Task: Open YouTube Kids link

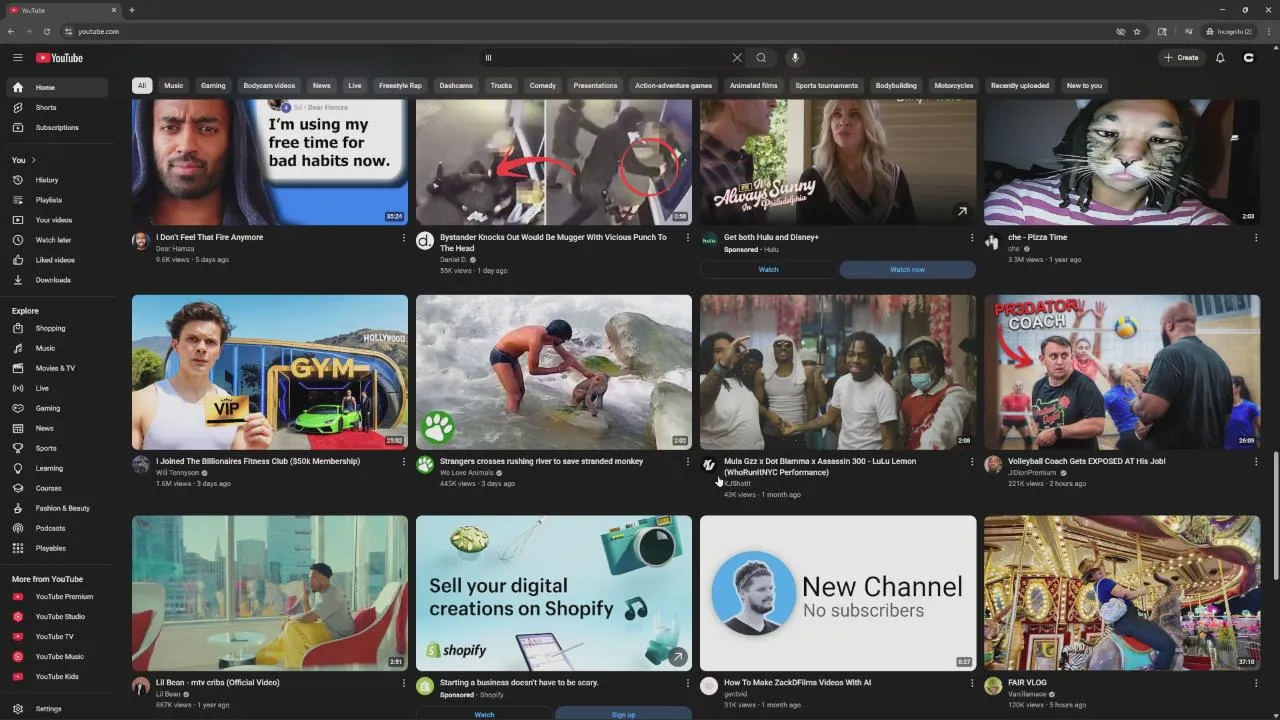Action: [x=55, y=676]
